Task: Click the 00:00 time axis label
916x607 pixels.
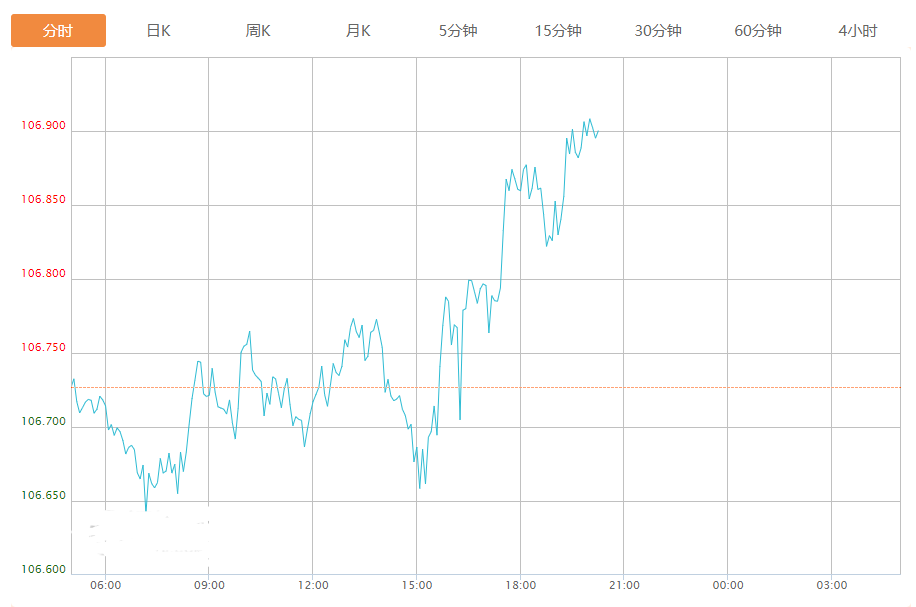Action: (x=728, y=586)
